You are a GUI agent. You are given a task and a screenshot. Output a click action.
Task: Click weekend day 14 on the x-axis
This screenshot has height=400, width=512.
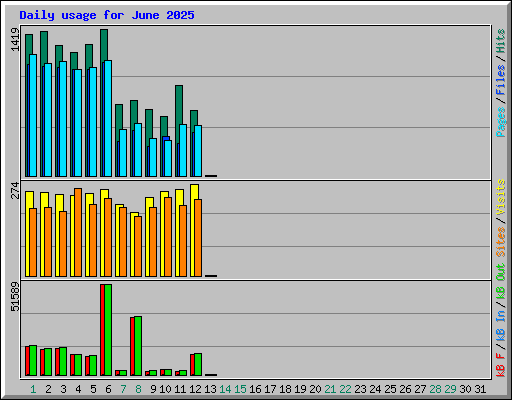(225, 389)
